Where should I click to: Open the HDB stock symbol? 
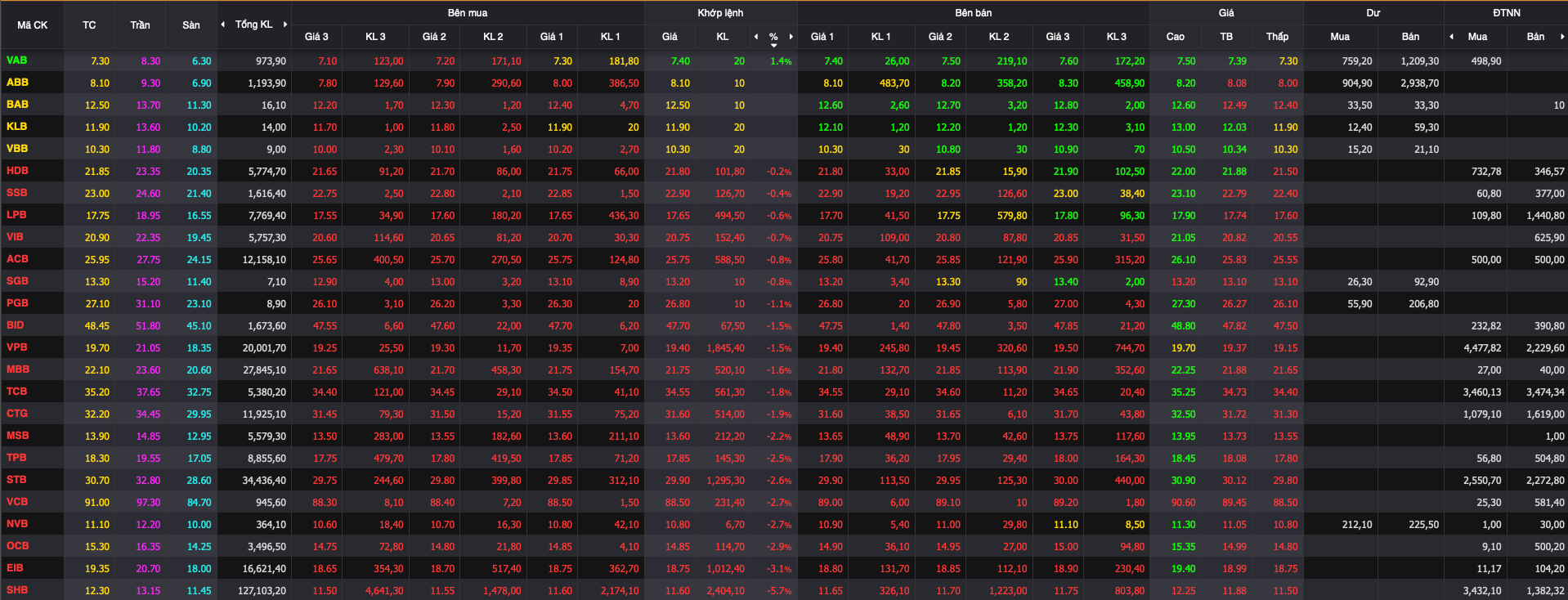pyautogui.click(x=17, y=171)
